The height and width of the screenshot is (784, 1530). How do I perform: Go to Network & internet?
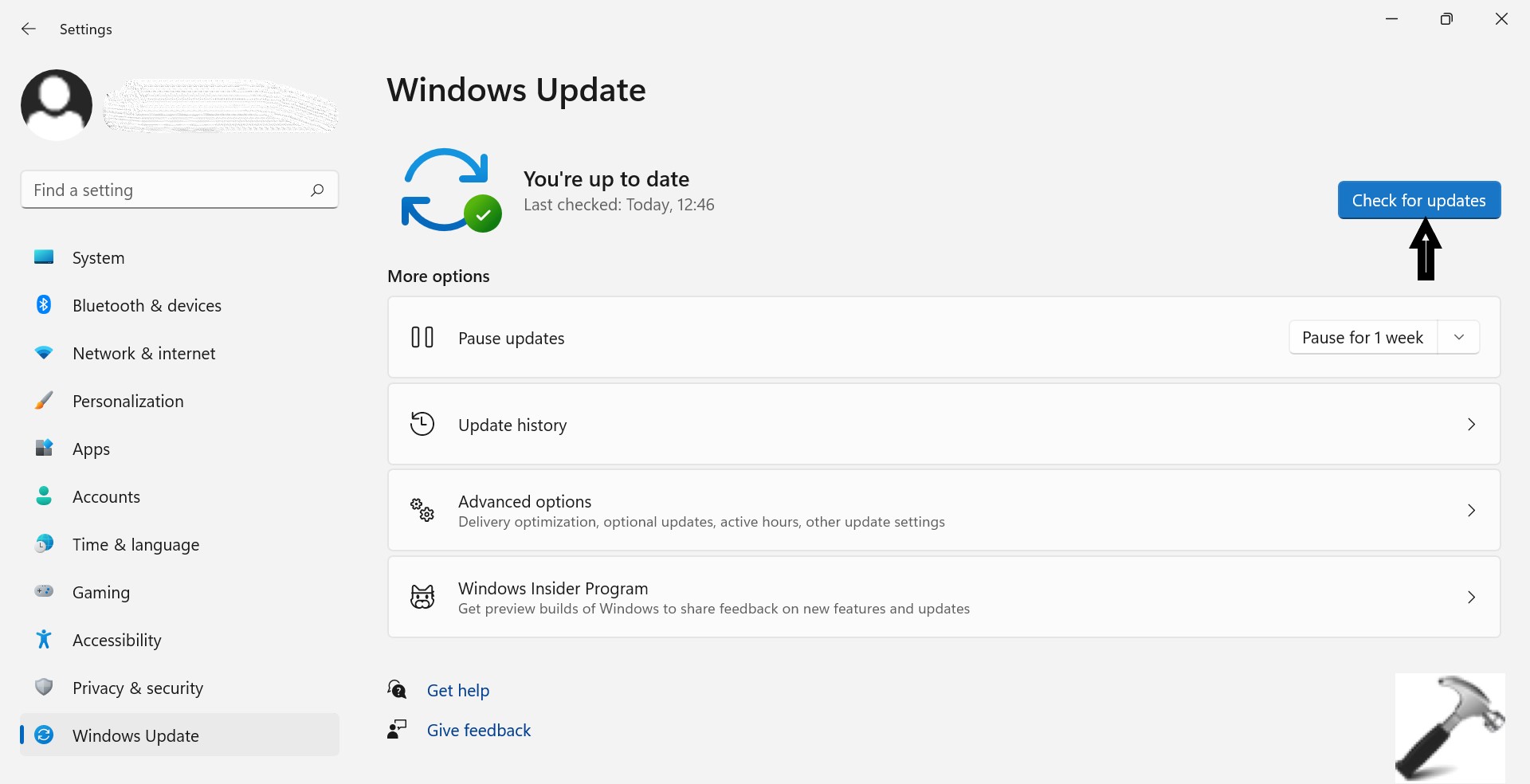coord(179,353)
